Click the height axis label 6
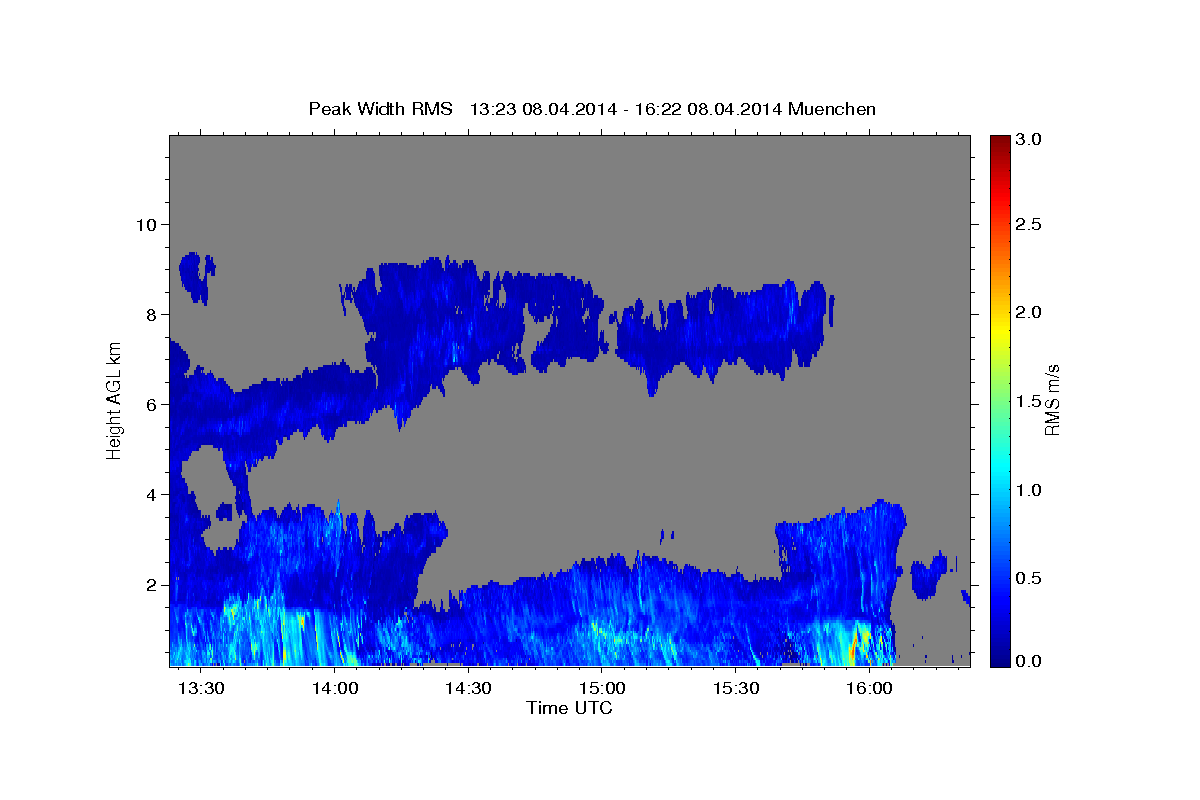Image resolution: width=1200 pixels, height=800 pixels. pos(150,404)
